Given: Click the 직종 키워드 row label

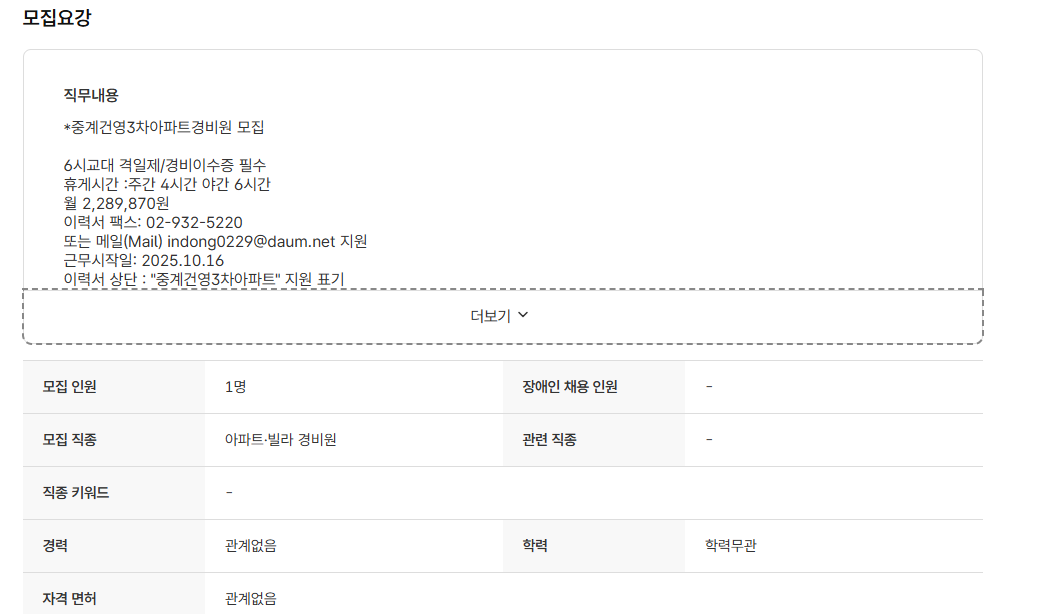Looking at the screenshot, I should (75, 492).
